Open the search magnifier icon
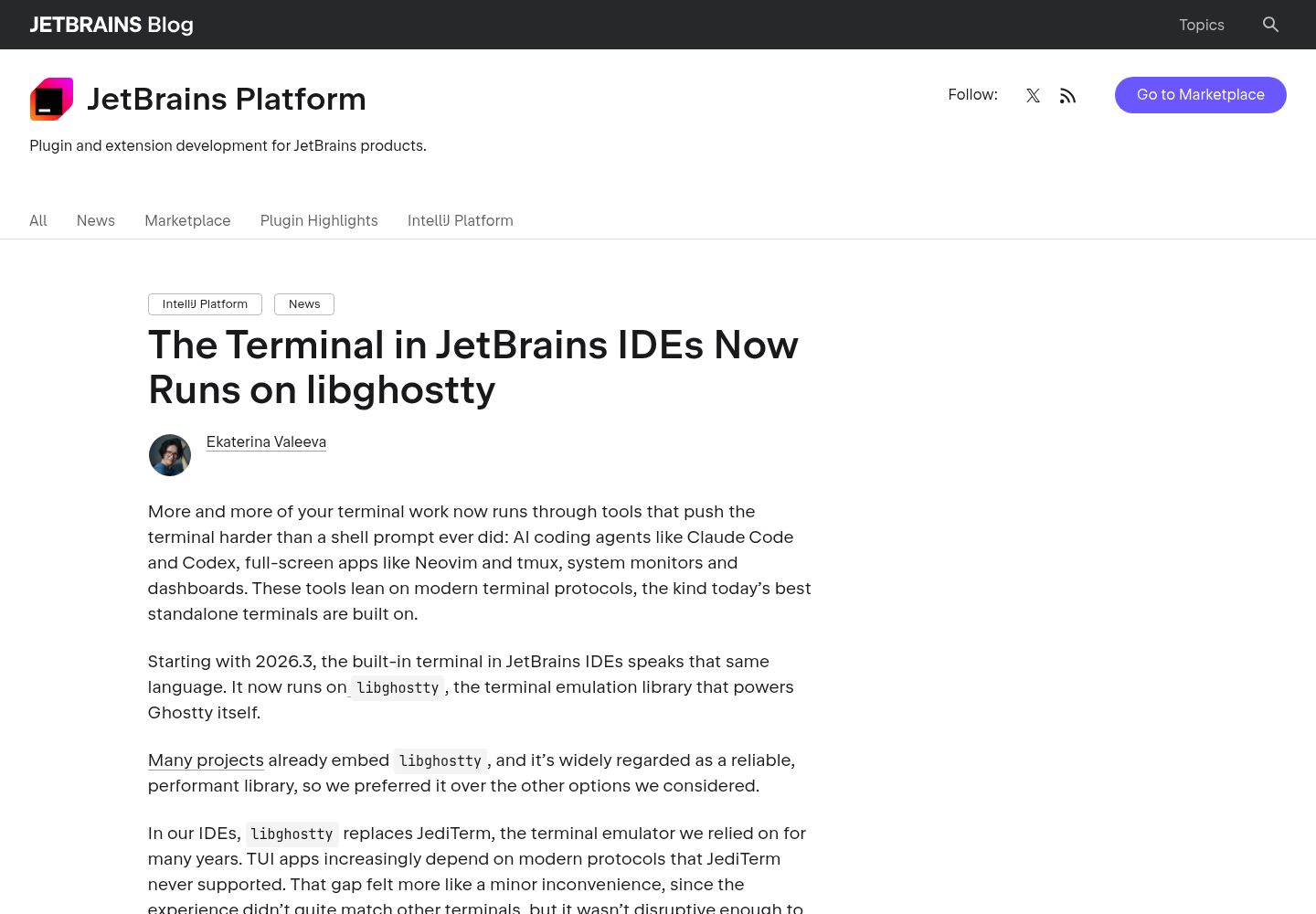Viewport: 1316px width, 914px height. click(x=1270, y=25)
